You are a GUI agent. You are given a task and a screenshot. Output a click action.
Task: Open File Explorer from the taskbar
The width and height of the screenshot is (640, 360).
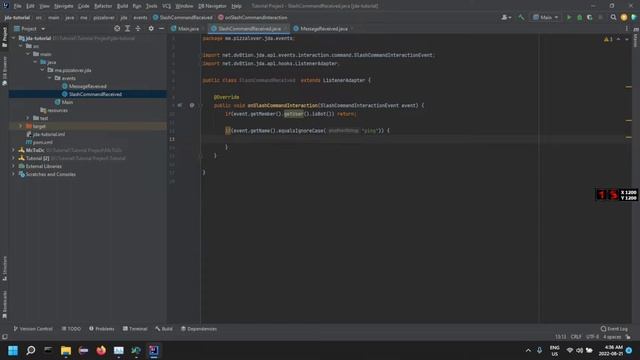tap(66, 350)
